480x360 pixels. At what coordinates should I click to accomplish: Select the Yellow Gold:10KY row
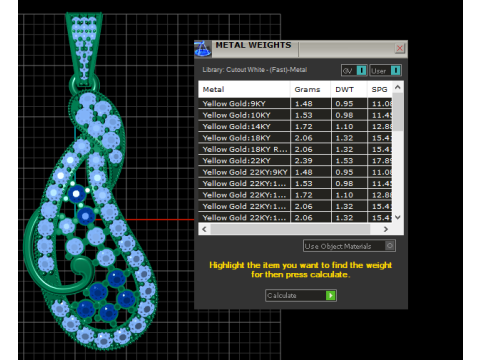[x=296, y=115]
